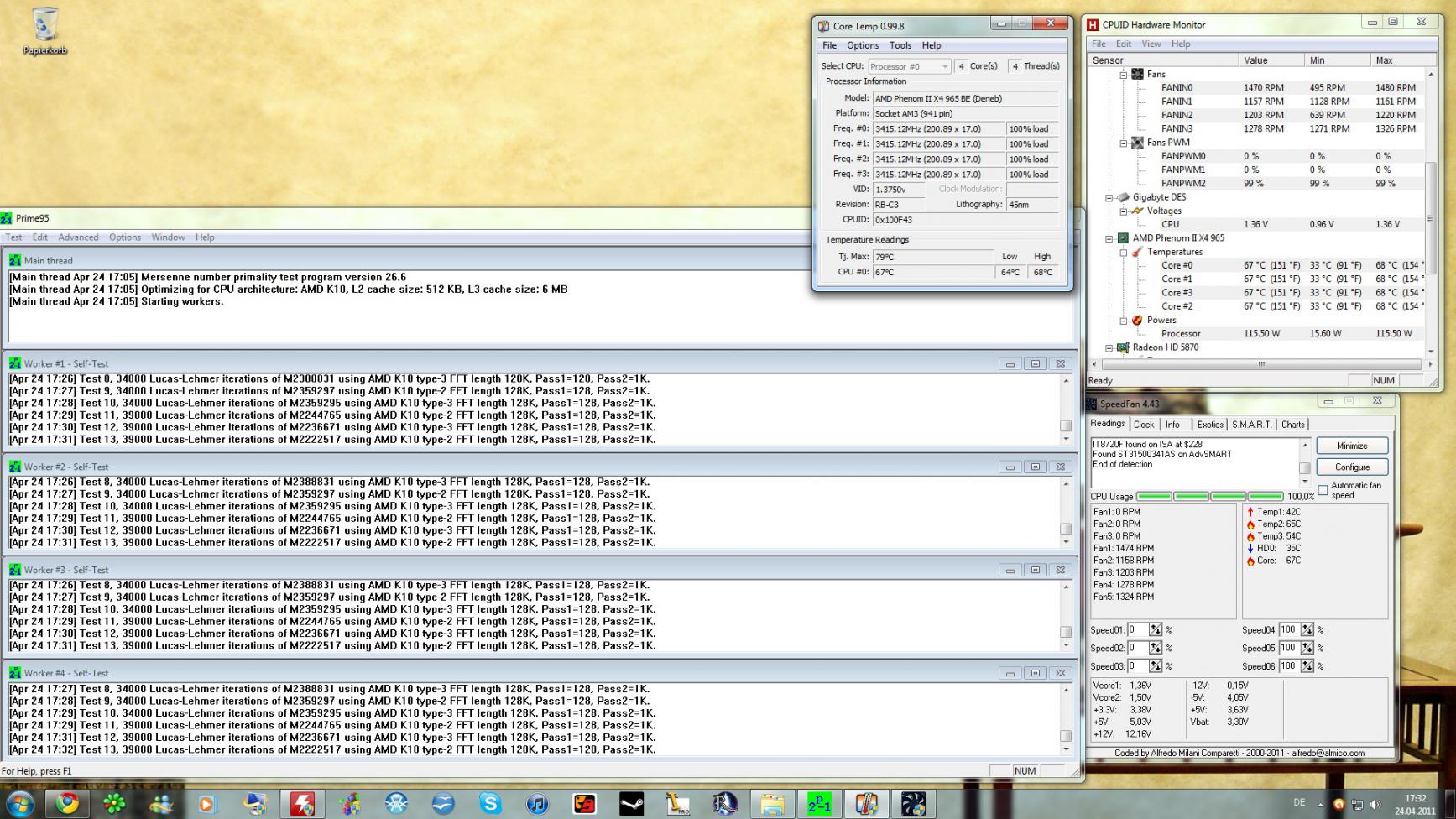The height and width of the screenshot is (819, 1456).
Task: Click the Max column header in HWMonitor
Action: [1395, 60]
